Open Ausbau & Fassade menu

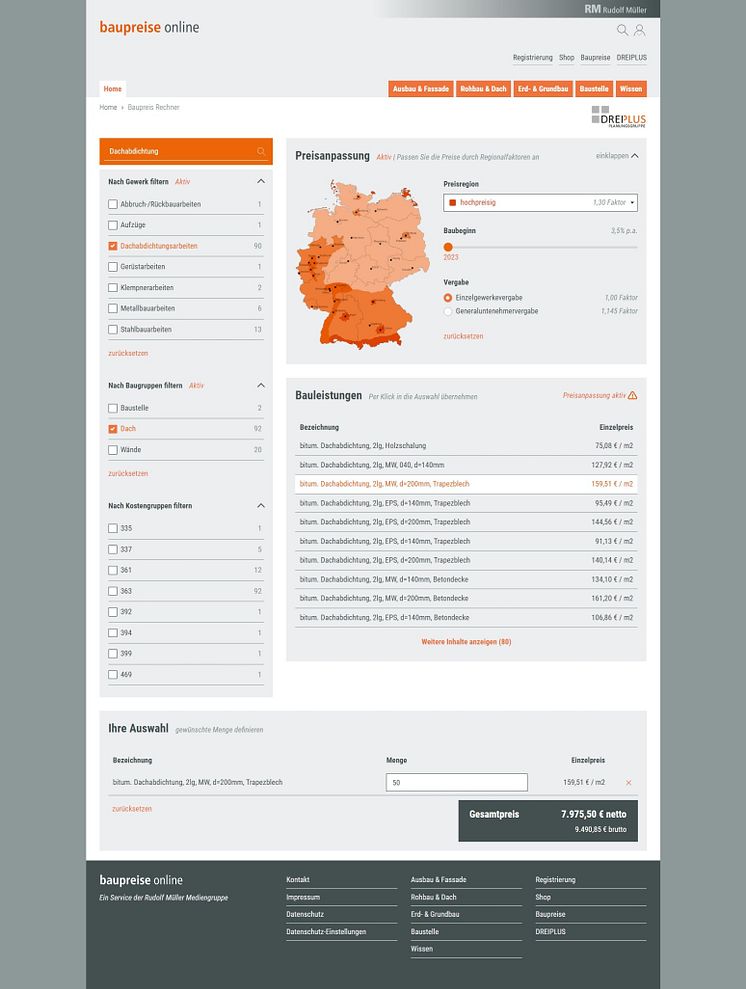coord(421,89)
